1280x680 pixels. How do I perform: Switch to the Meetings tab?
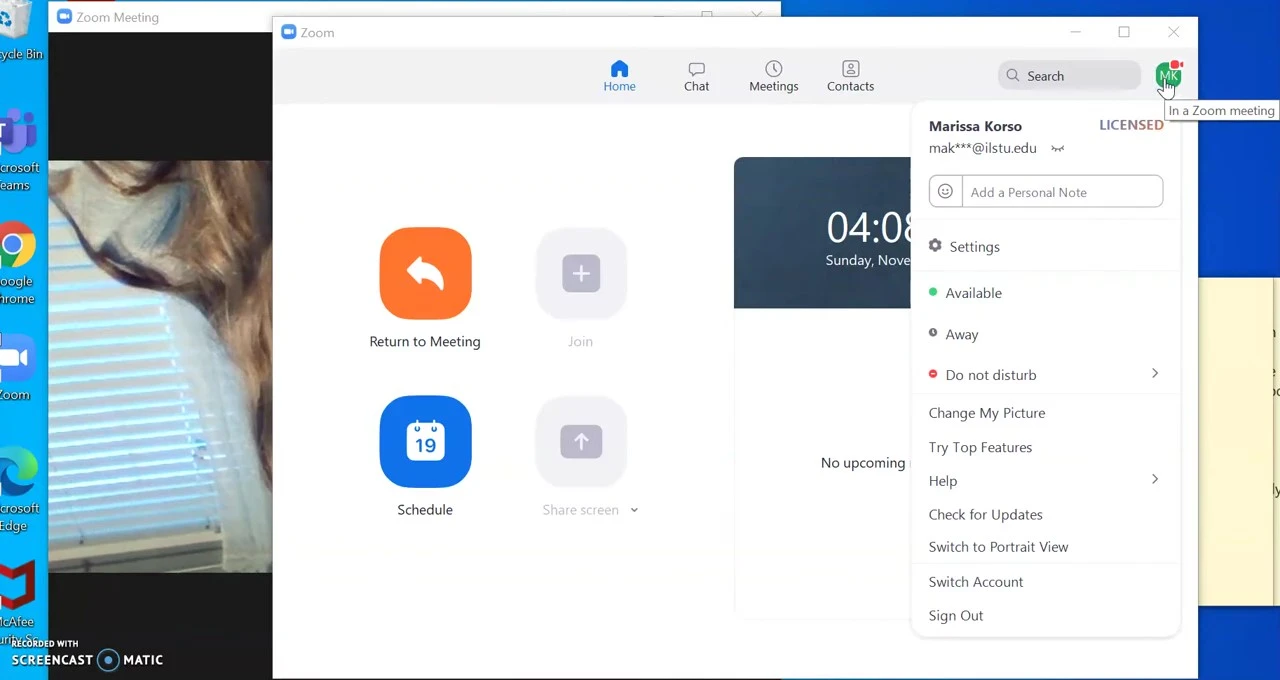(773, 76)
